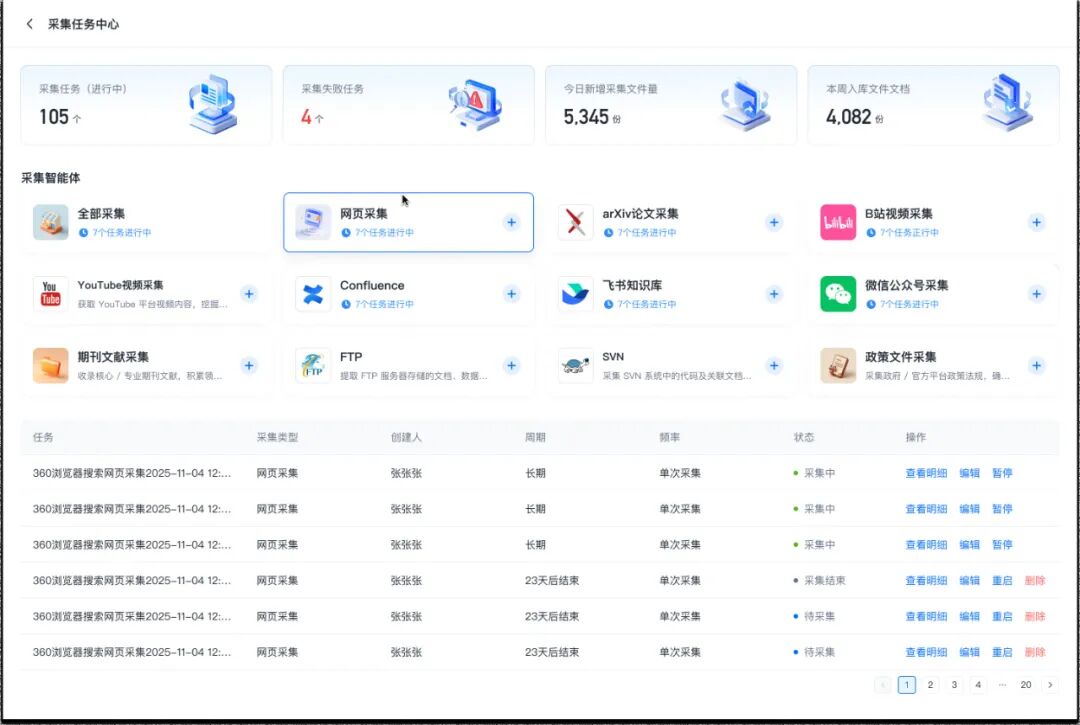Click the next page arrow in pagination
Screen dimensions: 1080x725
pos(1050,685)
